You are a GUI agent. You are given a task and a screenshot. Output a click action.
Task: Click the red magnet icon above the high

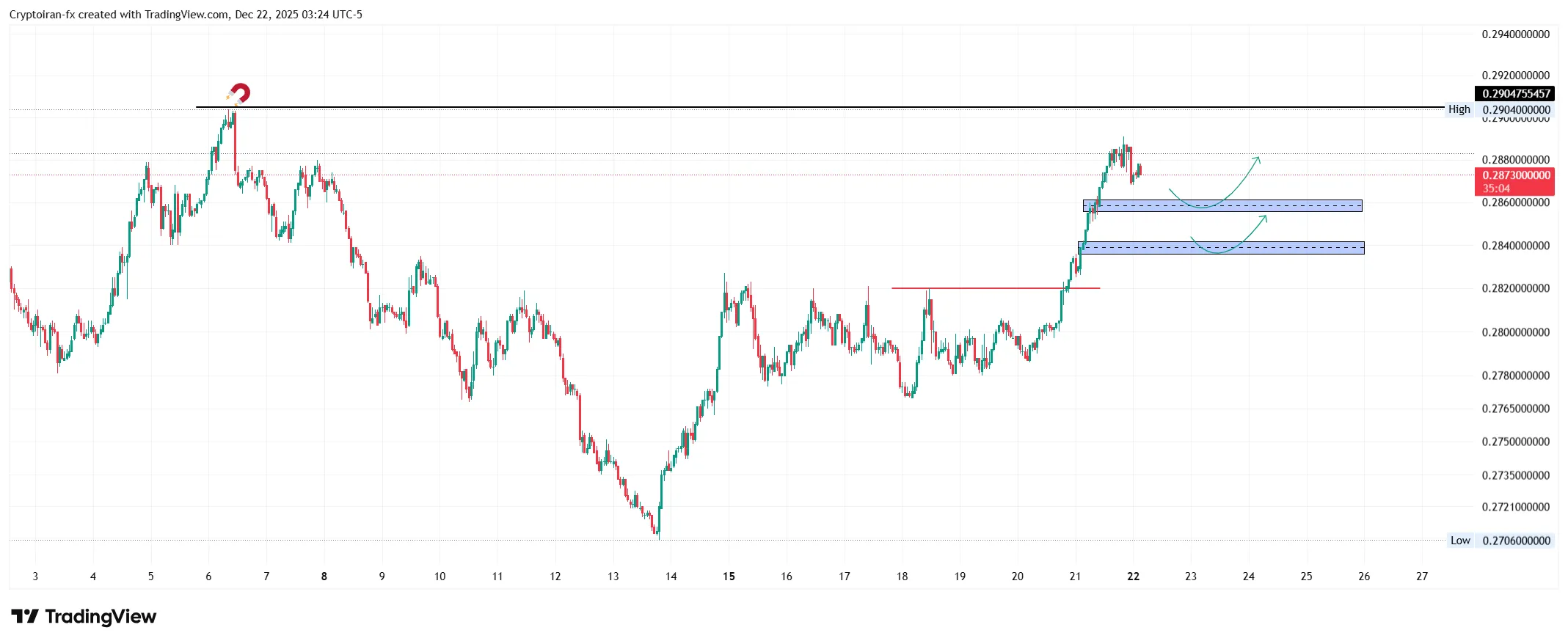pyautogui.click(x=238, y=94)
